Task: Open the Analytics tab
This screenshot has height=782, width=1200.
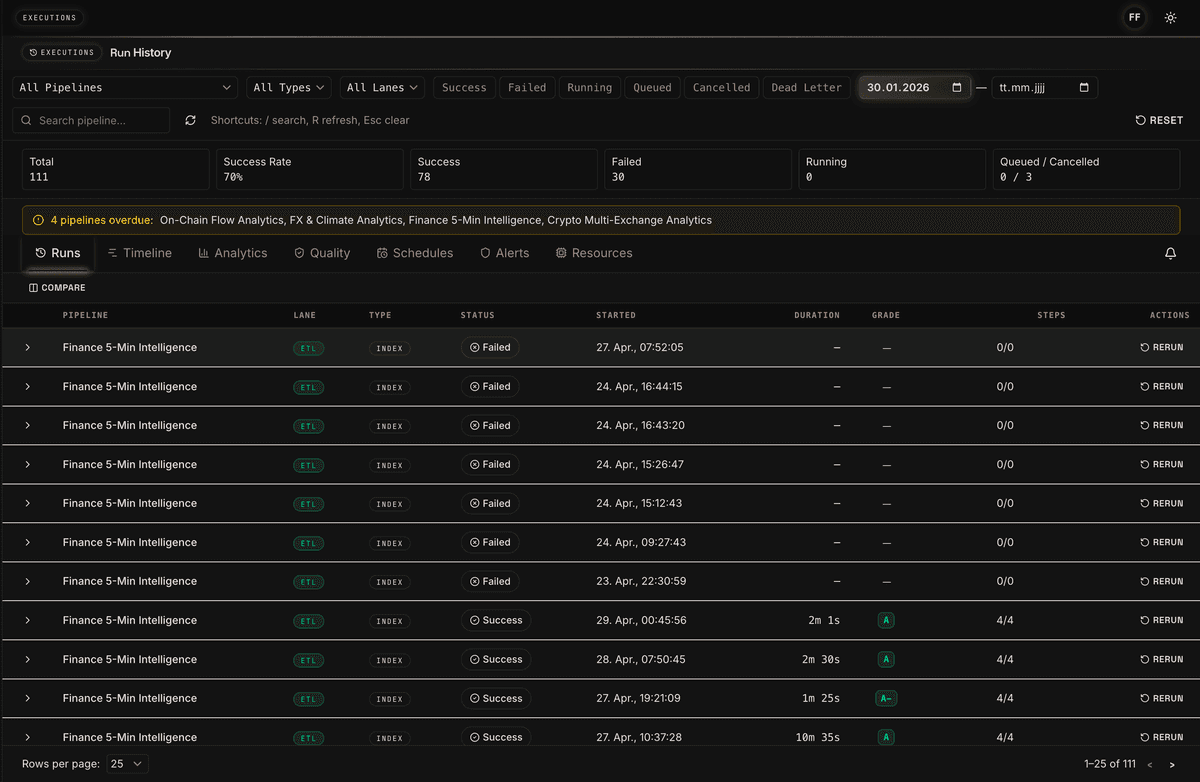Action: [x=233, y=254]
